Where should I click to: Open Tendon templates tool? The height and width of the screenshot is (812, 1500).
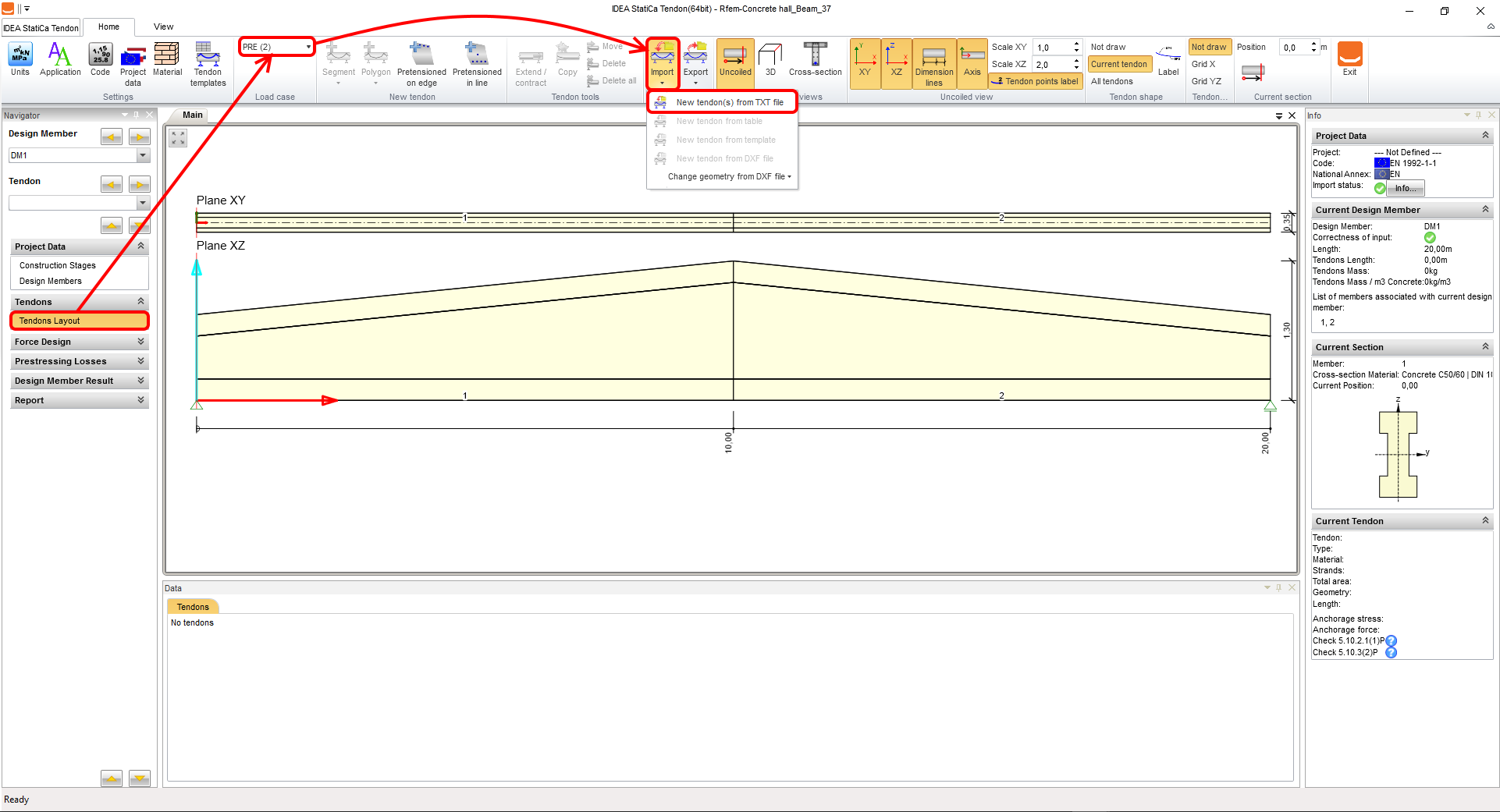tap(208, 64)
